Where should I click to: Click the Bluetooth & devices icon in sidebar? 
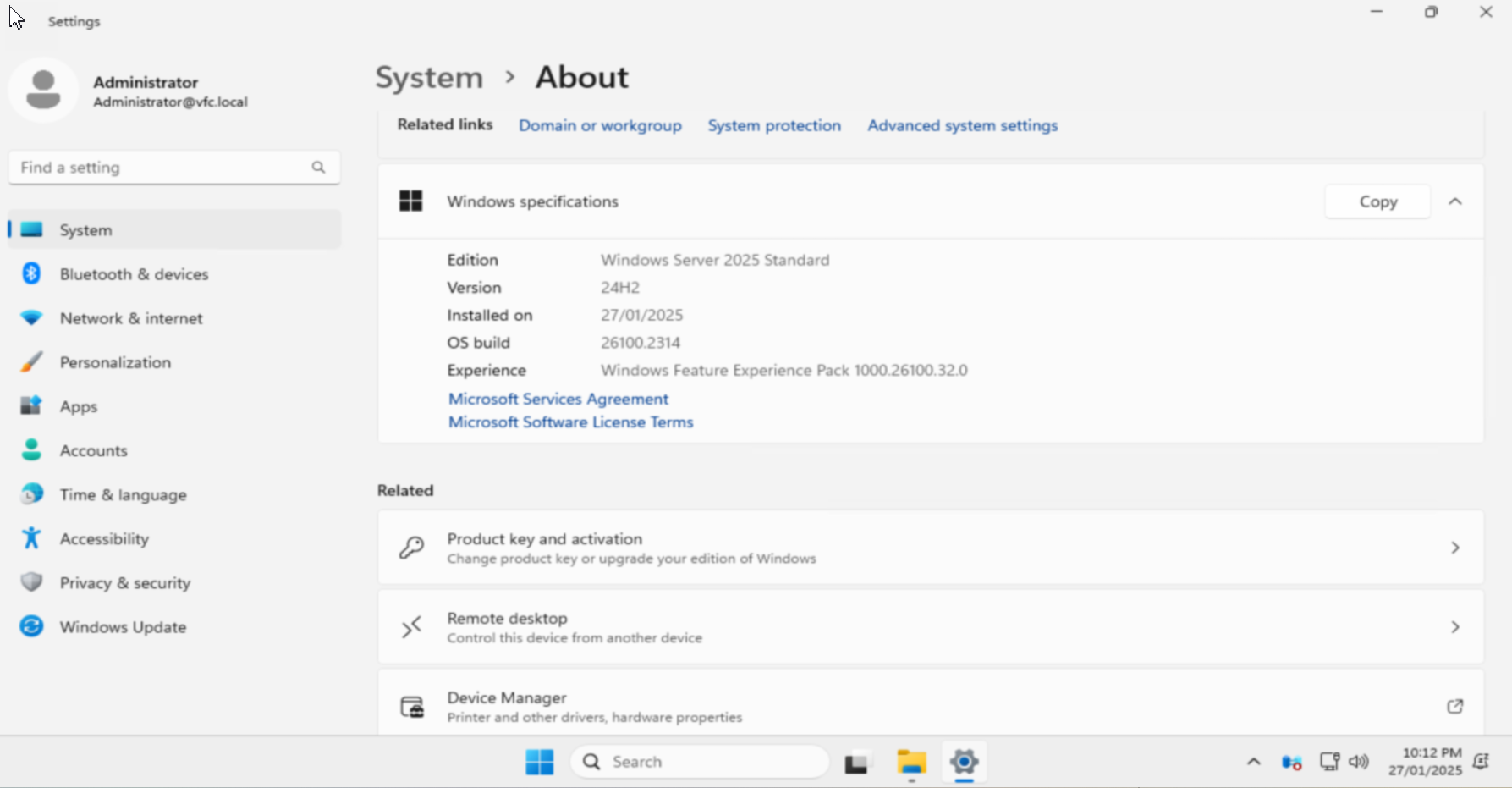[x=31, y=273]
